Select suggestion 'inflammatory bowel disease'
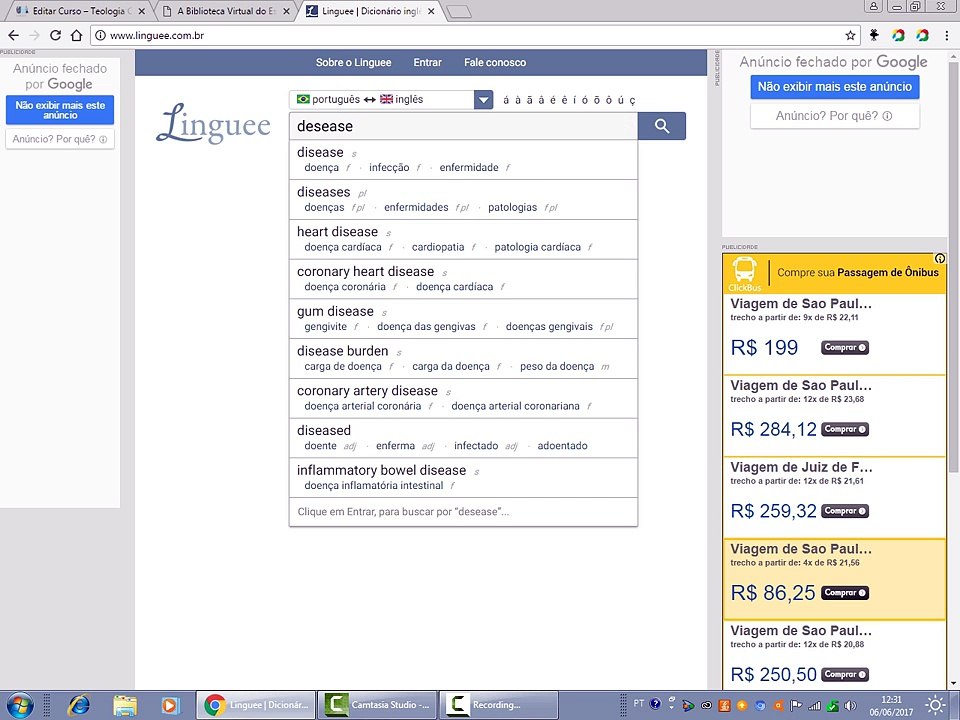The image size is (960, 720). click(463, 478)
